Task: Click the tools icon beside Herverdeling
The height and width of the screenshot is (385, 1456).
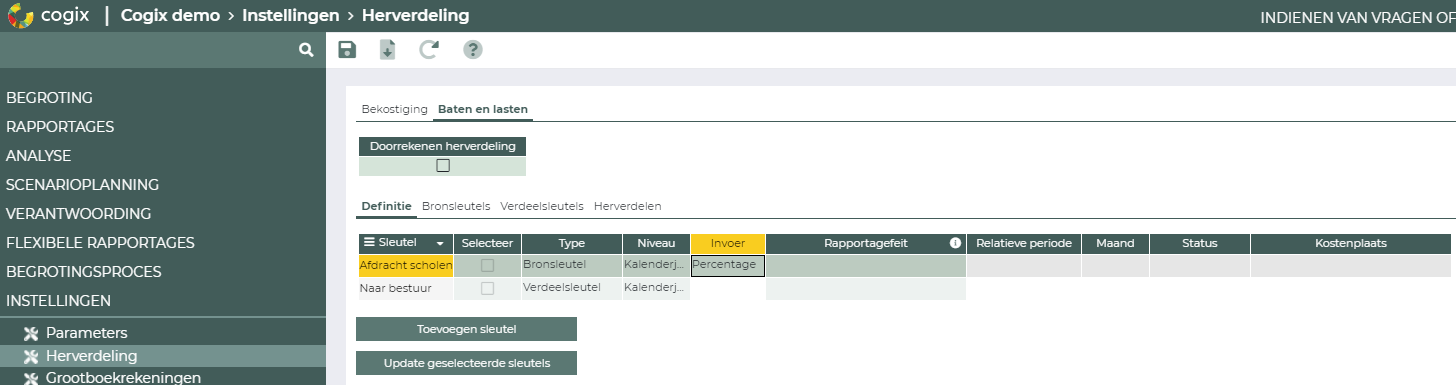Action: pyautogui.click(x=30, y=356)
